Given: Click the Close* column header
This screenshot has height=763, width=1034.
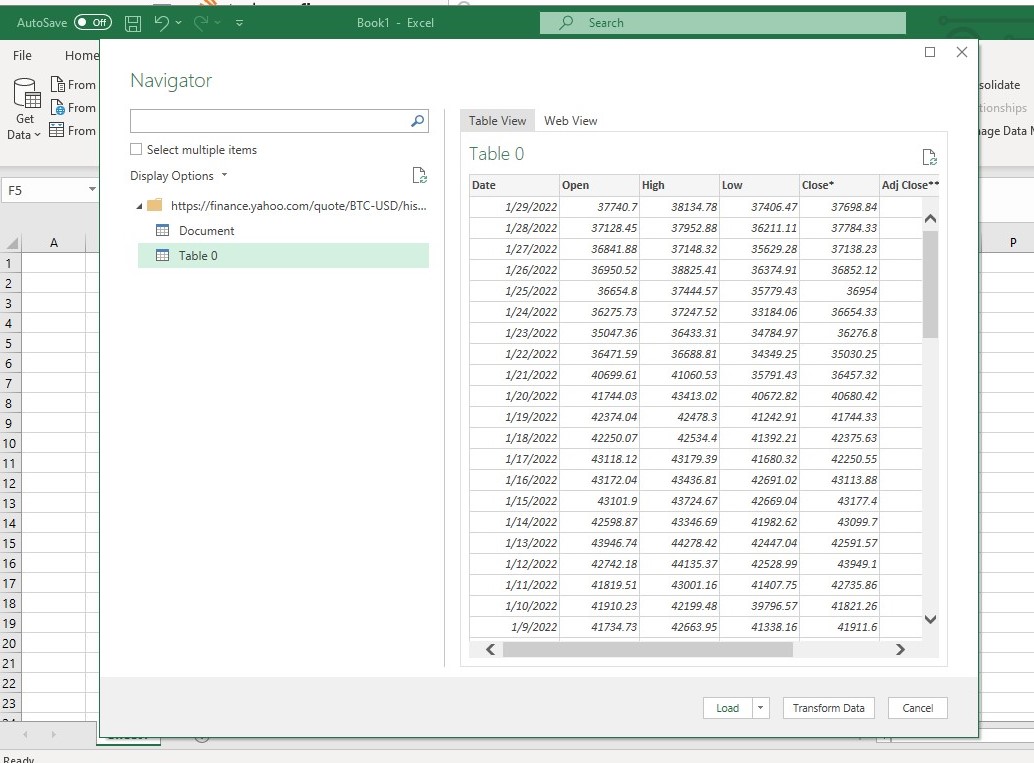Looking at the screenshot, I should [x=839, y=185].
